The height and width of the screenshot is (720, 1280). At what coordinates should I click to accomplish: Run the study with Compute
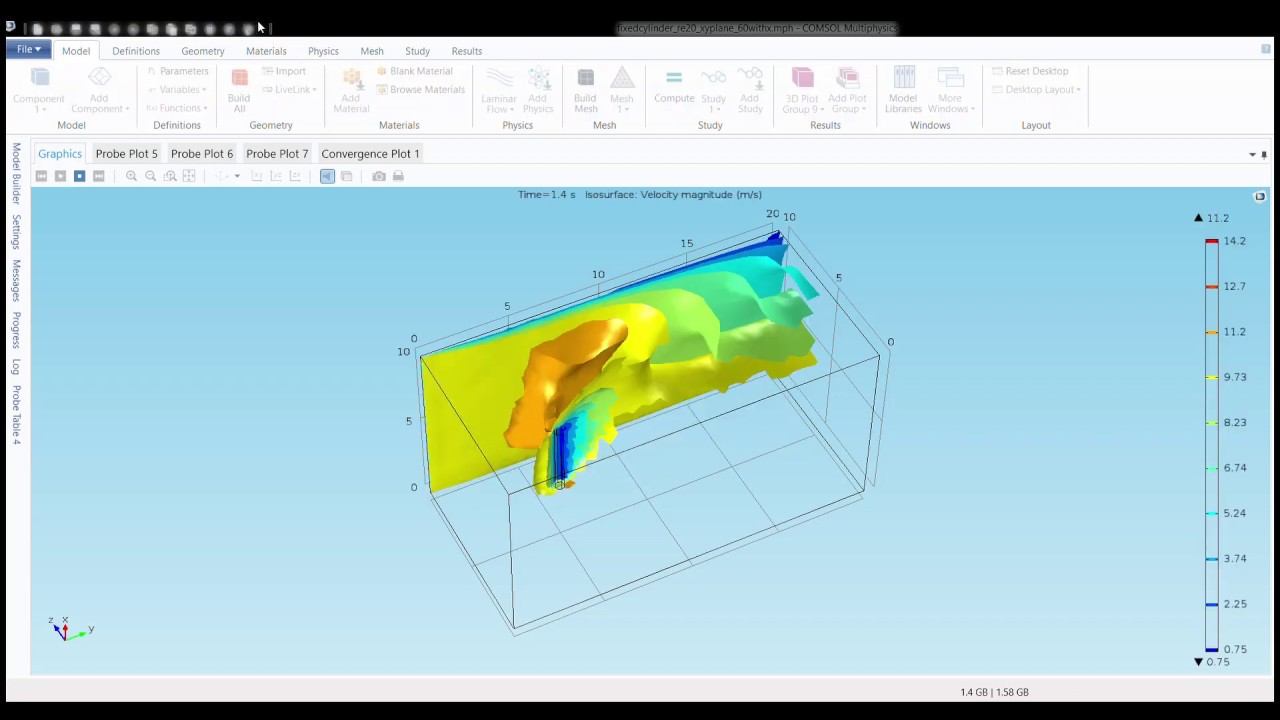tap(674, 87)
